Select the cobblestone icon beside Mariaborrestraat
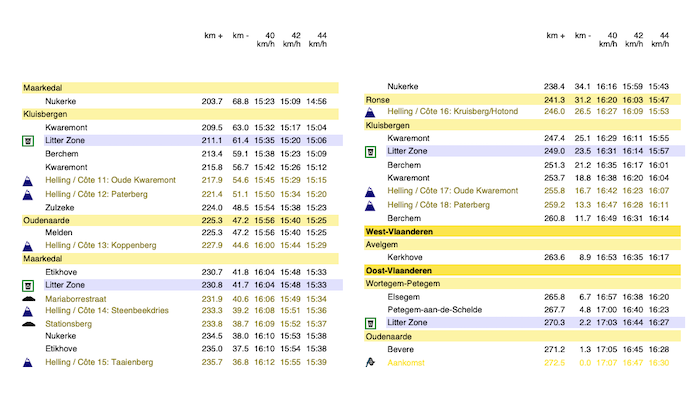700x394 pixels. coord(29,299)
